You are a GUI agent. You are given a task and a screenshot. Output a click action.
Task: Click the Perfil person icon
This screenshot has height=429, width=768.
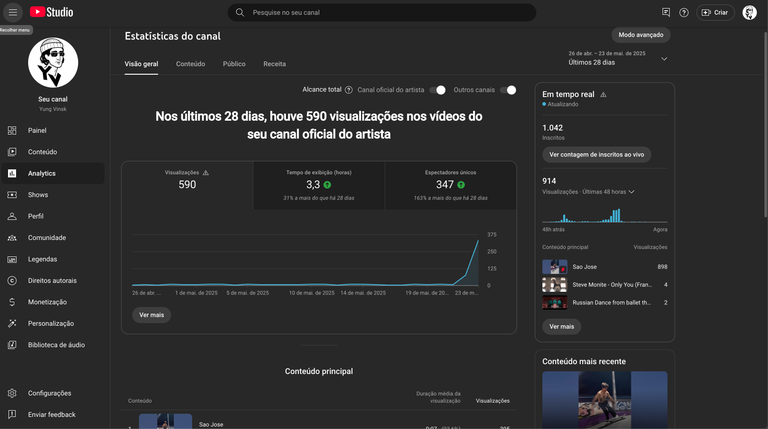12,216
